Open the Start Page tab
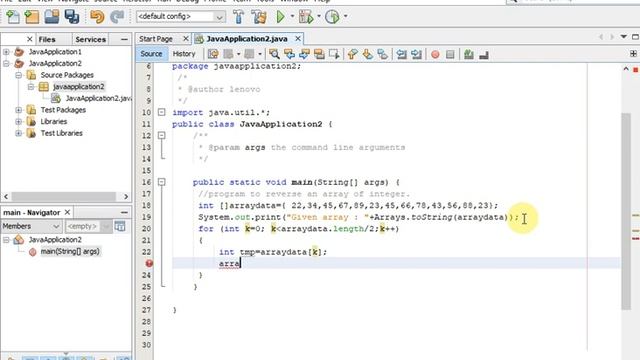This screenshot has width=640, height=360. pyautogui.click(x=156, y=39)
